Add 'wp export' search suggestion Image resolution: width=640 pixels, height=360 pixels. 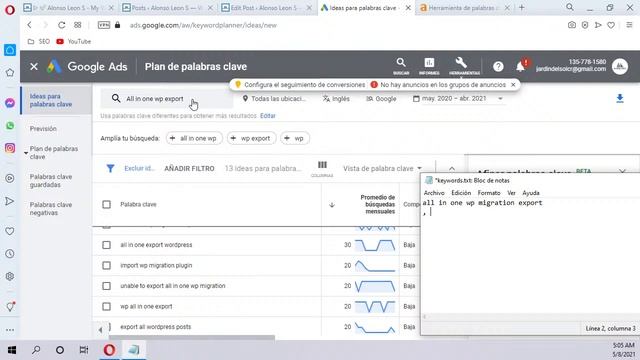tap(251, 138)
